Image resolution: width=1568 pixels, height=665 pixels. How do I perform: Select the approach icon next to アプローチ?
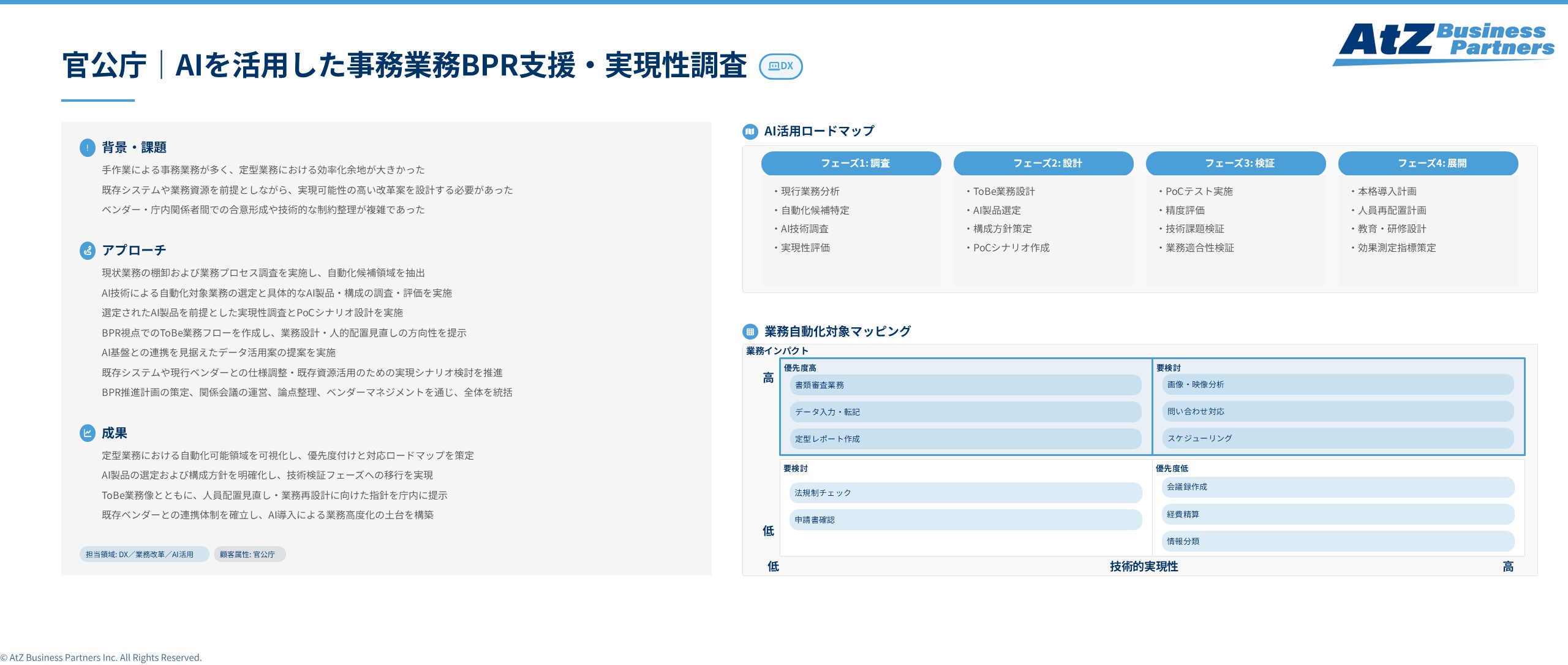tap(88, 250)
